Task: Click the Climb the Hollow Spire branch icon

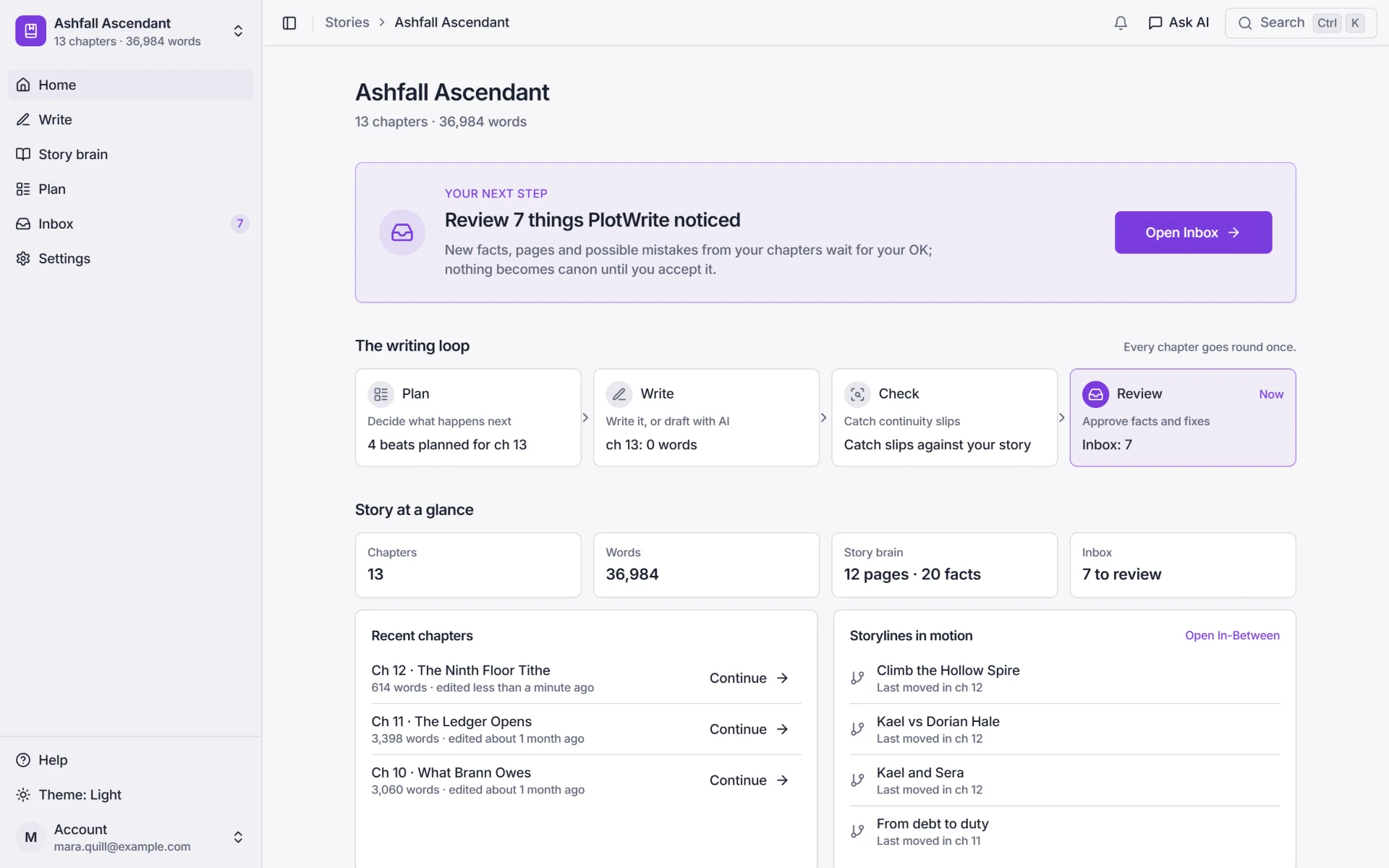Action: [x=857, y=678]
